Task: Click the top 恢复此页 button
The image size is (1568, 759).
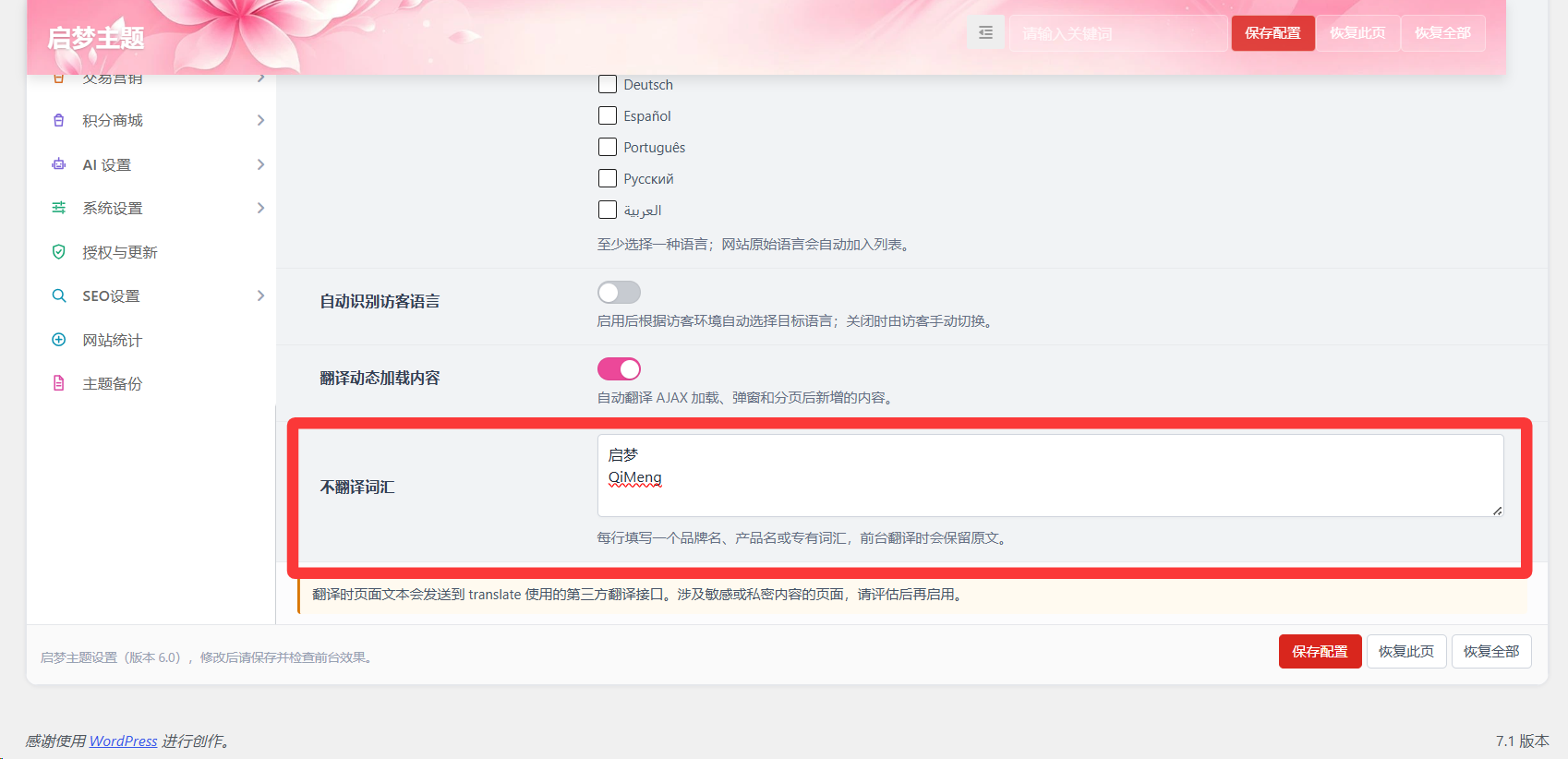Action: pos(1357,33)
